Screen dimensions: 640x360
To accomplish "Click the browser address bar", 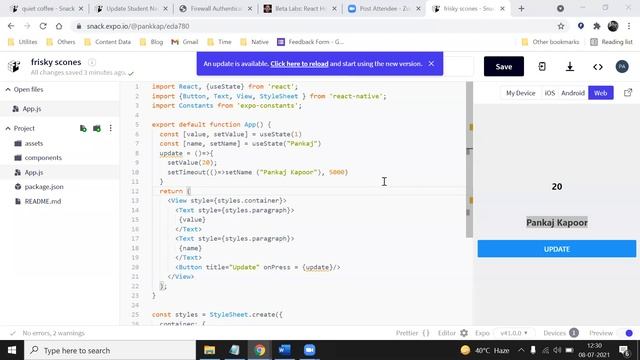I will (314, 26).
